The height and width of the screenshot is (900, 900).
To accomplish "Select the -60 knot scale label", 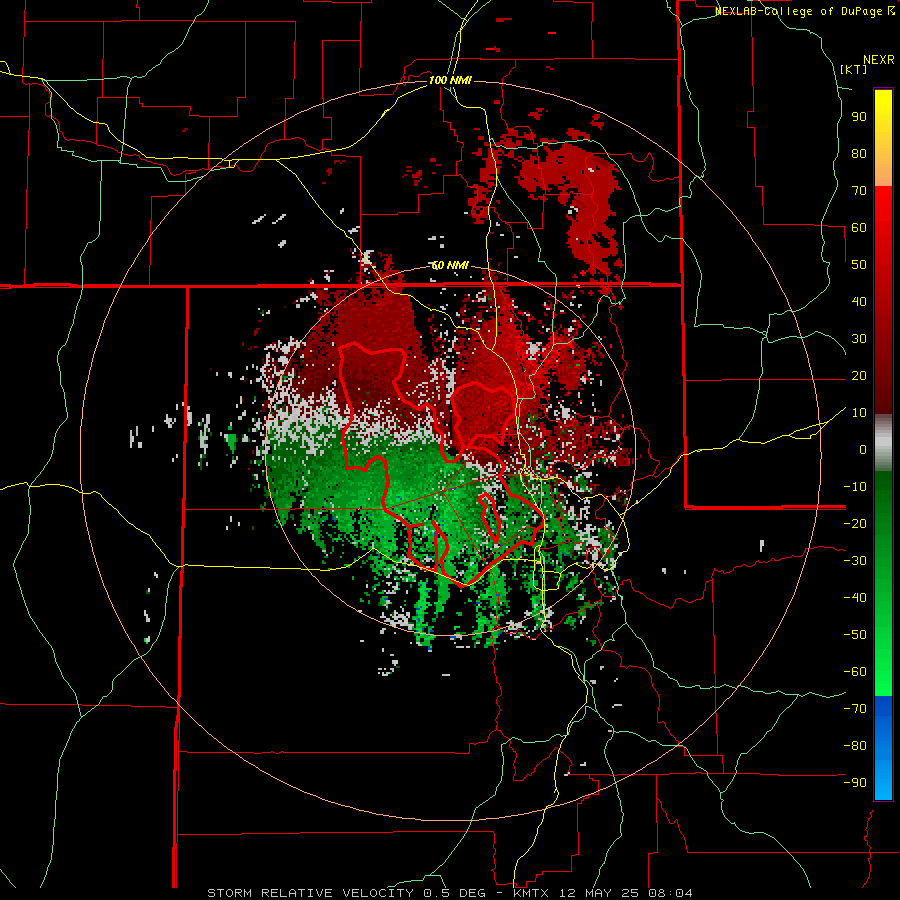I will tap(855, 672).
